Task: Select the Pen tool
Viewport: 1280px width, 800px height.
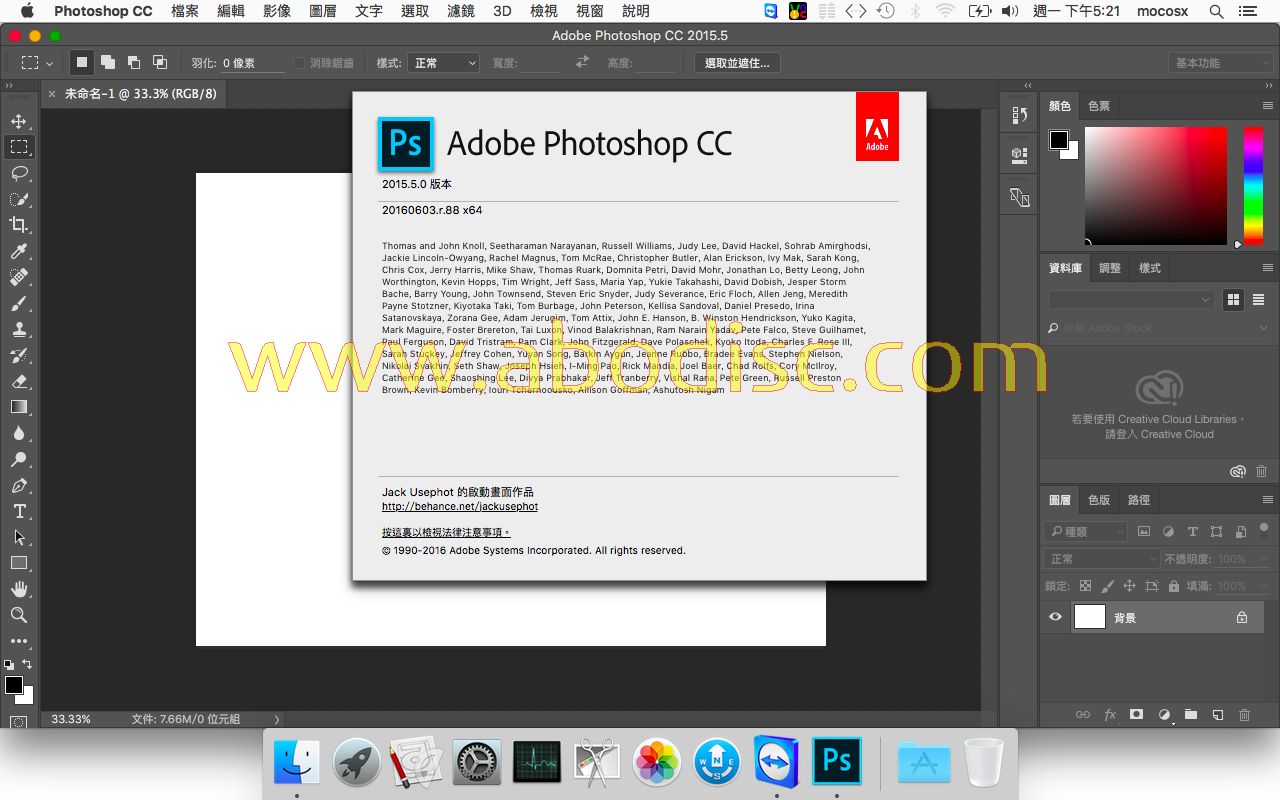Action: (18, 485)
